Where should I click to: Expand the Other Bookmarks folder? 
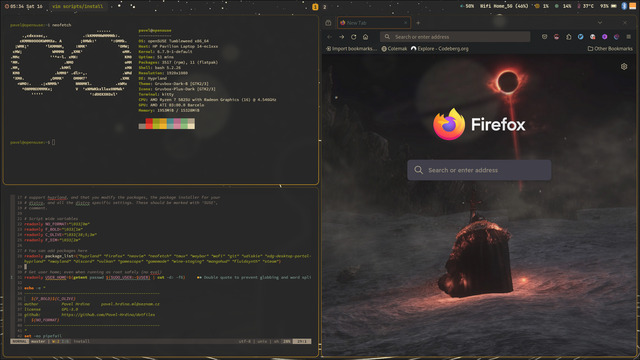(610, 49)
